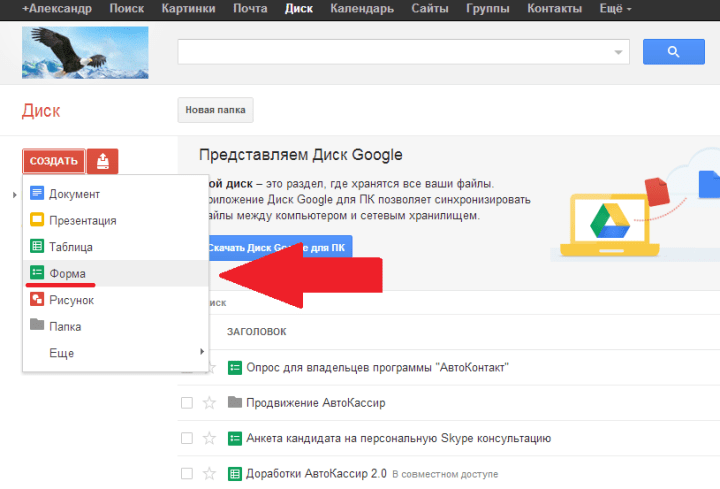The image size is (720, 489).
Task: Click the eagle logo image
Action: pos(85,52)
